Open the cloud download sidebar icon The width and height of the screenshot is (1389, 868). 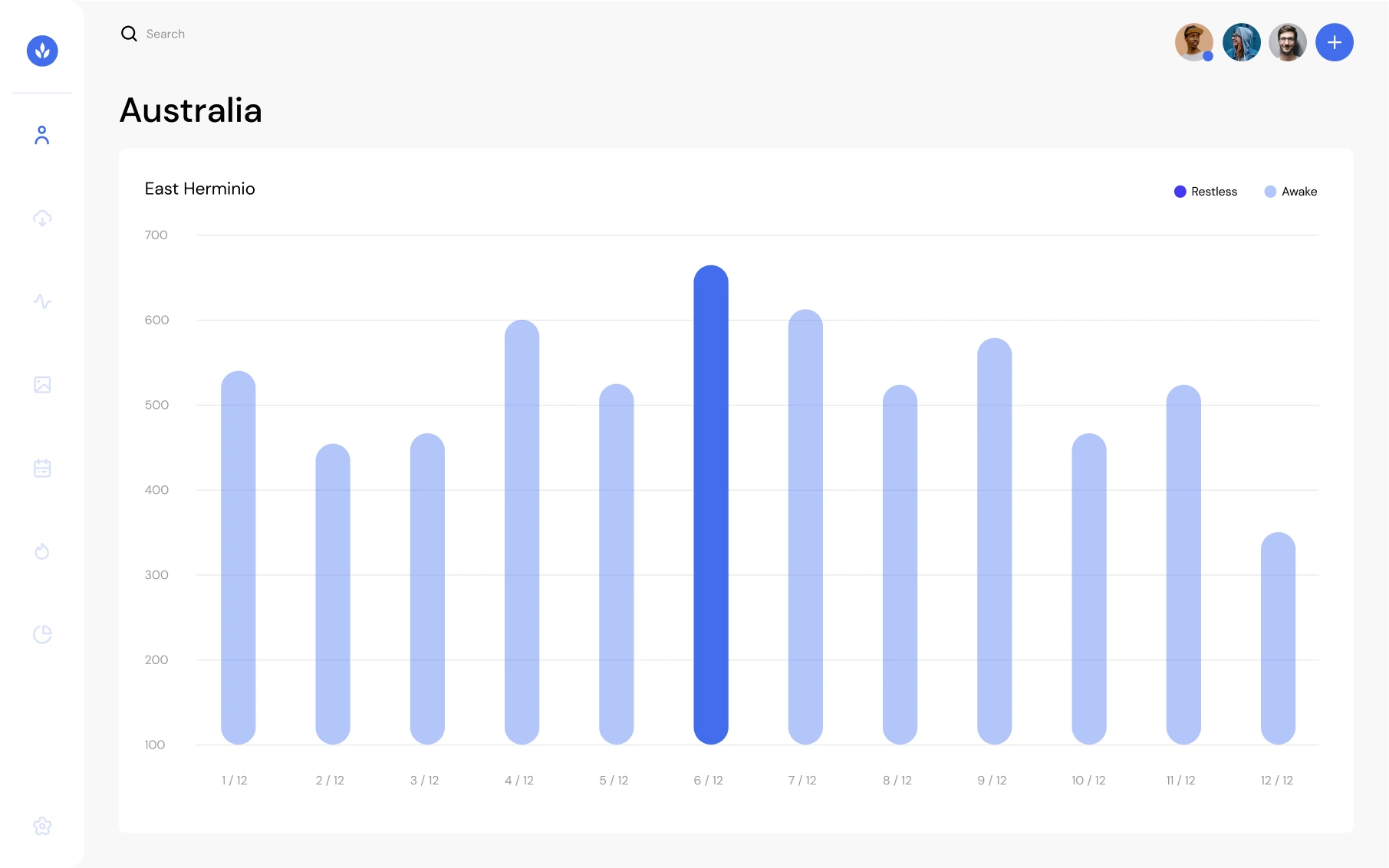42,219
